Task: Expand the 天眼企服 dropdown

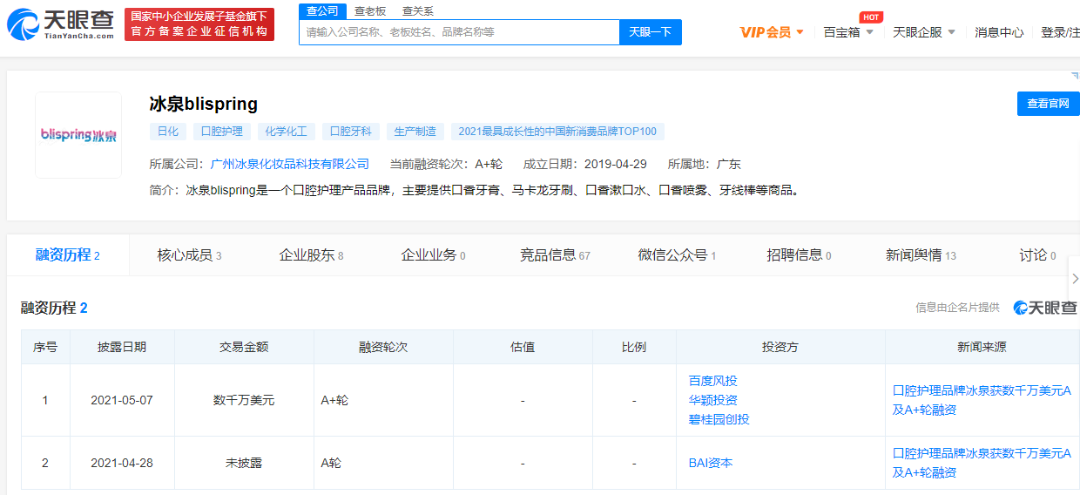Action: pos(924,32)
